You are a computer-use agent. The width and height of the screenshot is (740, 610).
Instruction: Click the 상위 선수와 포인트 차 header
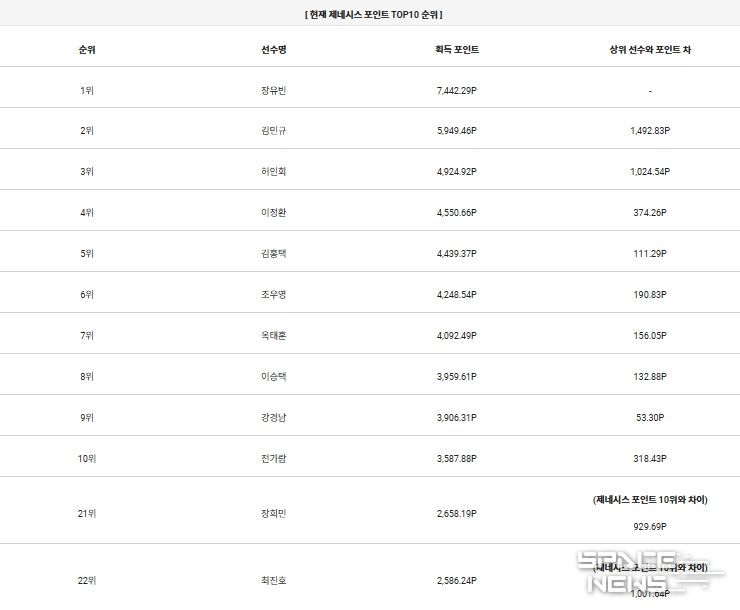pyautogui.click(x=650, y=50)
